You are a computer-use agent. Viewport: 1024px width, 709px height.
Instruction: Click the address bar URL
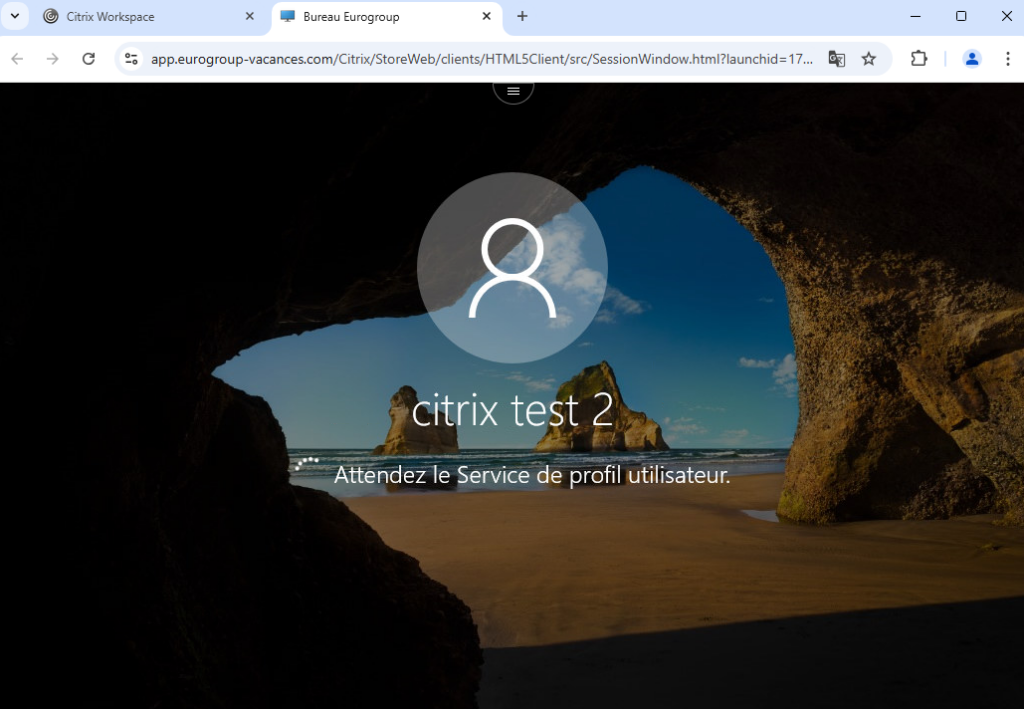tap(482, 59)
